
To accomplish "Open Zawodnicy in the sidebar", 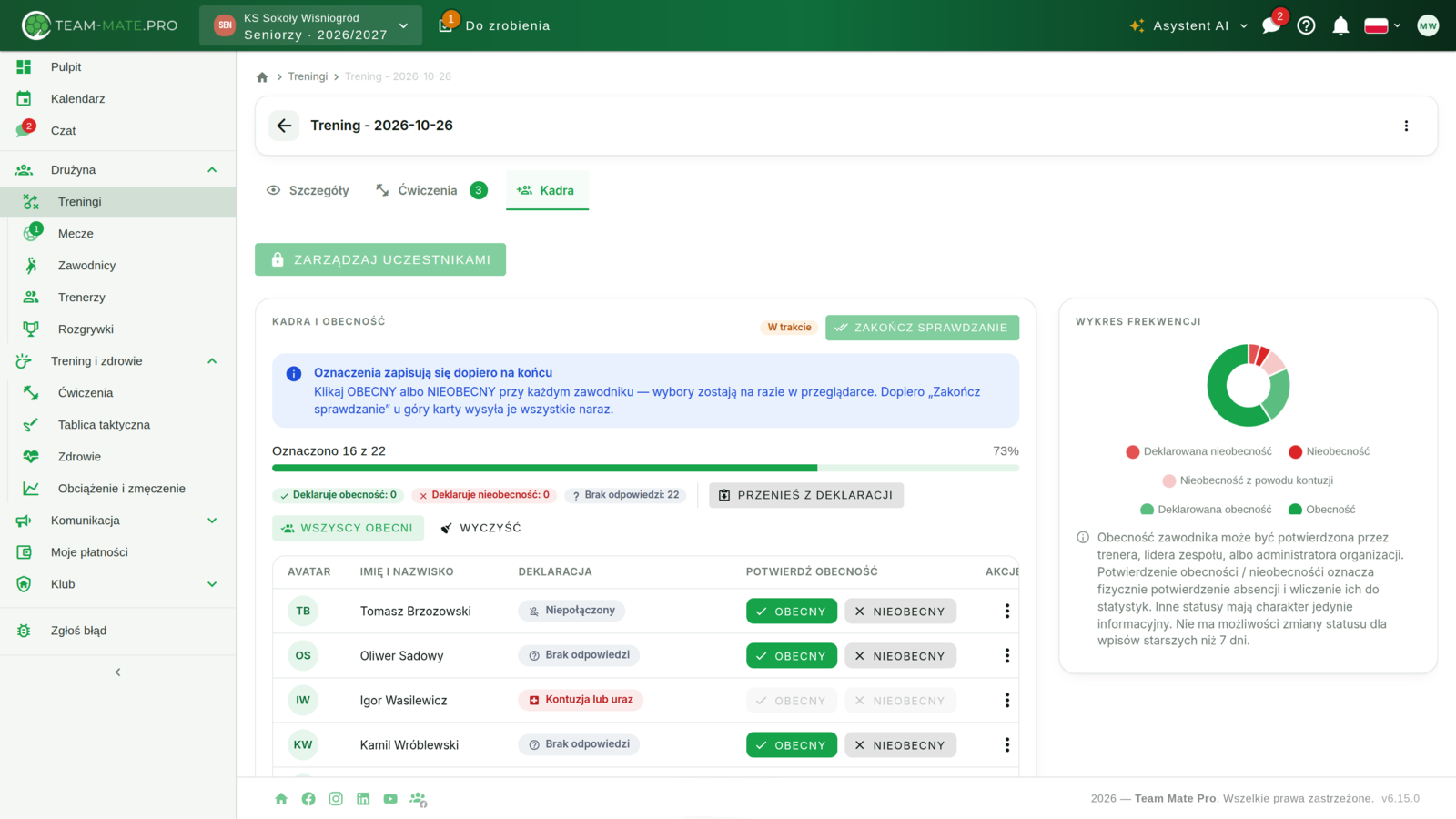I will (x=118, y=266).
